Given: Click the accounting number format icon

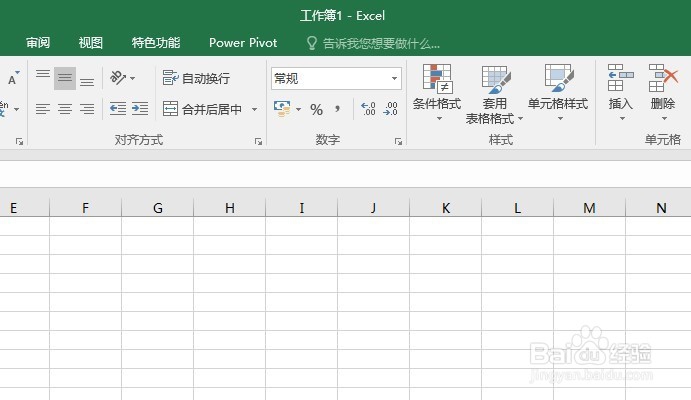Looking at the screenshot, I should tap(282, 109).
